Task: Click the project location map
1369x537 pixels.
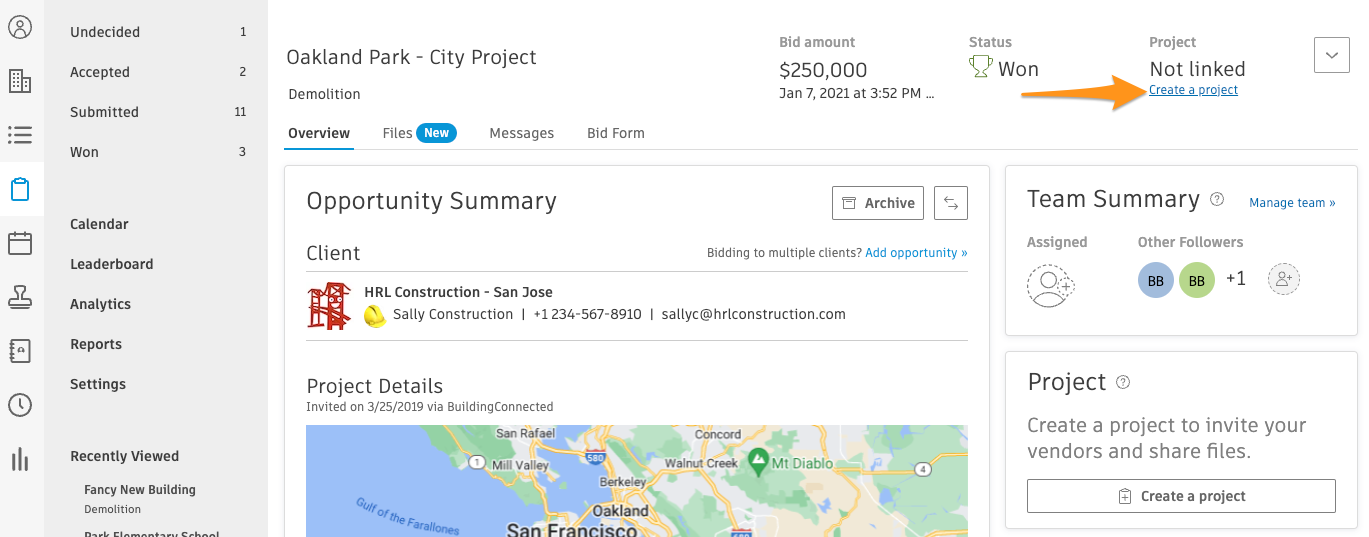Action: click(x=636, y=480)
